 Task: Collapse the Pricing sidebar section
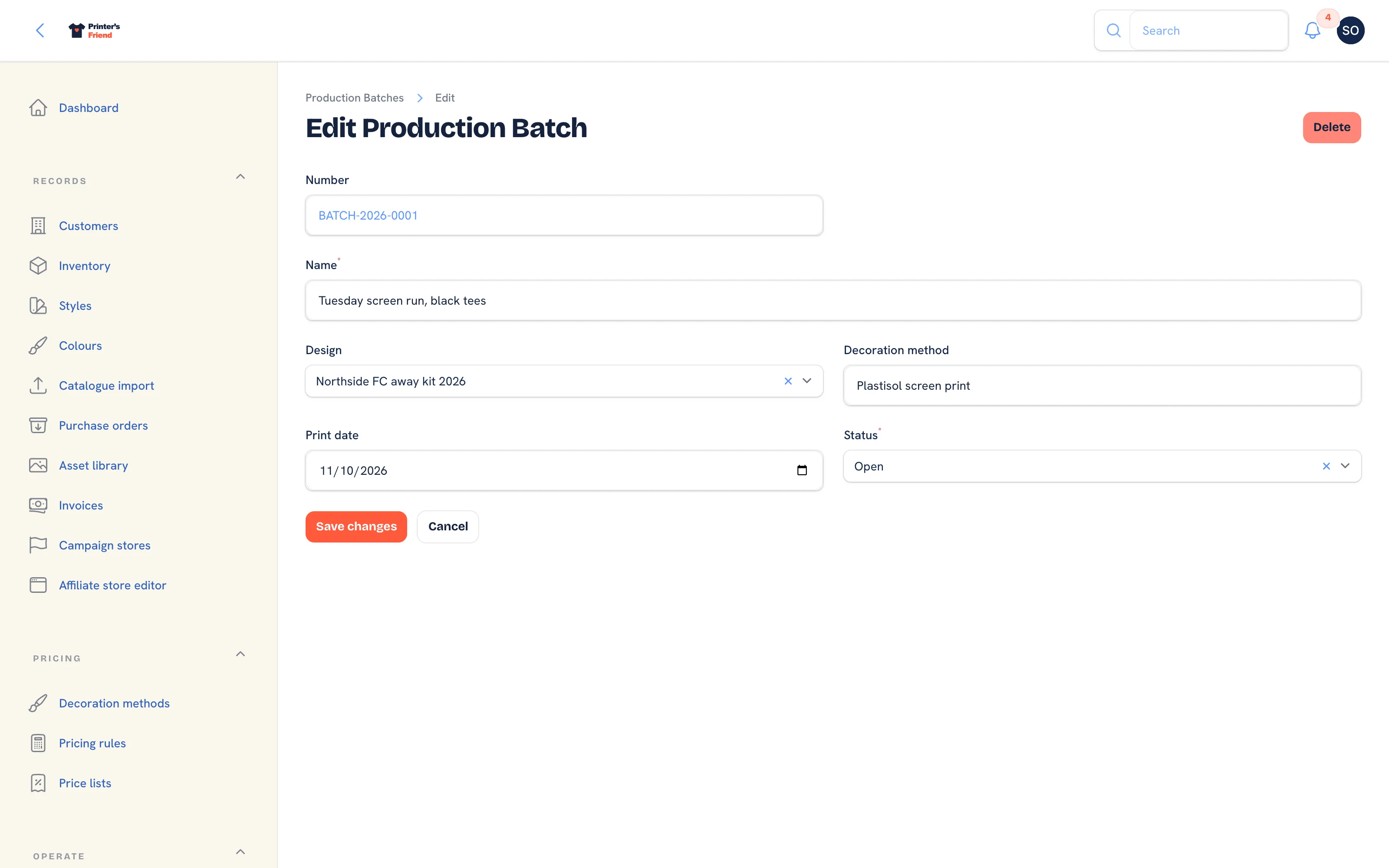240,654
